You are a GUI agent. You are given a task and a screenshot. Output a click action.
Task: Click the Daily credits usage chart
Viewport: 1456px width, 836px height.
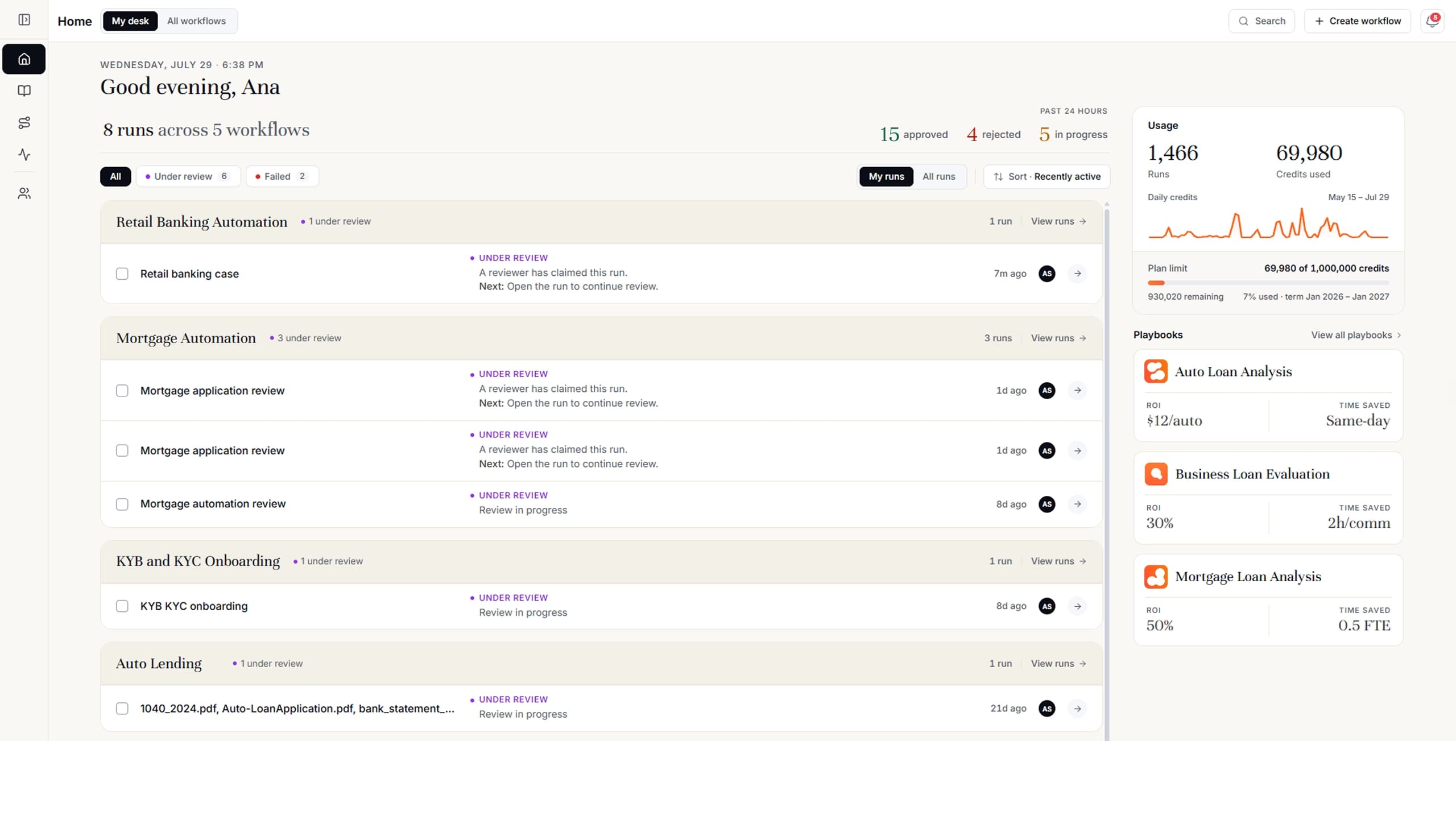click(1268, 224)
